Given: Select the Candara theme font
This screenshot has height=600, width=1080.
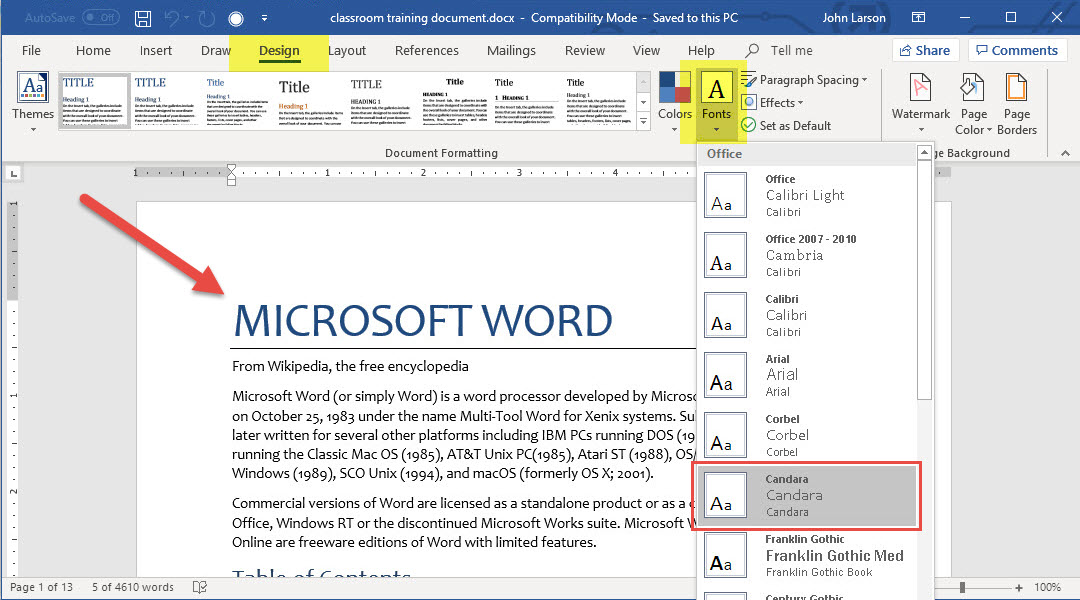Looking at the screenshot, I should 807,495.
